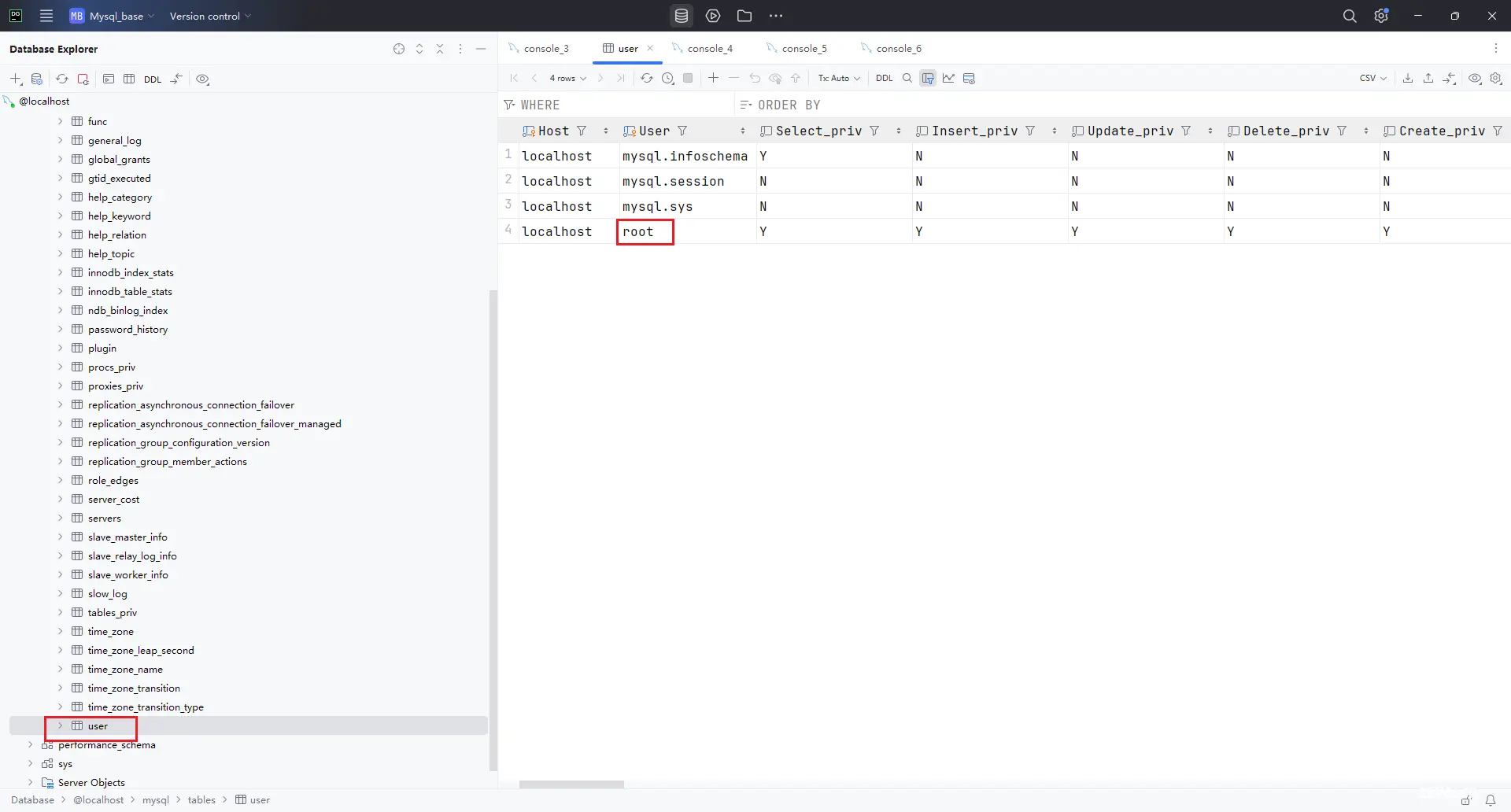Click the ORDER BY input field
Viewport: 1511px width, 812px height.
[x=1121, y=105]
